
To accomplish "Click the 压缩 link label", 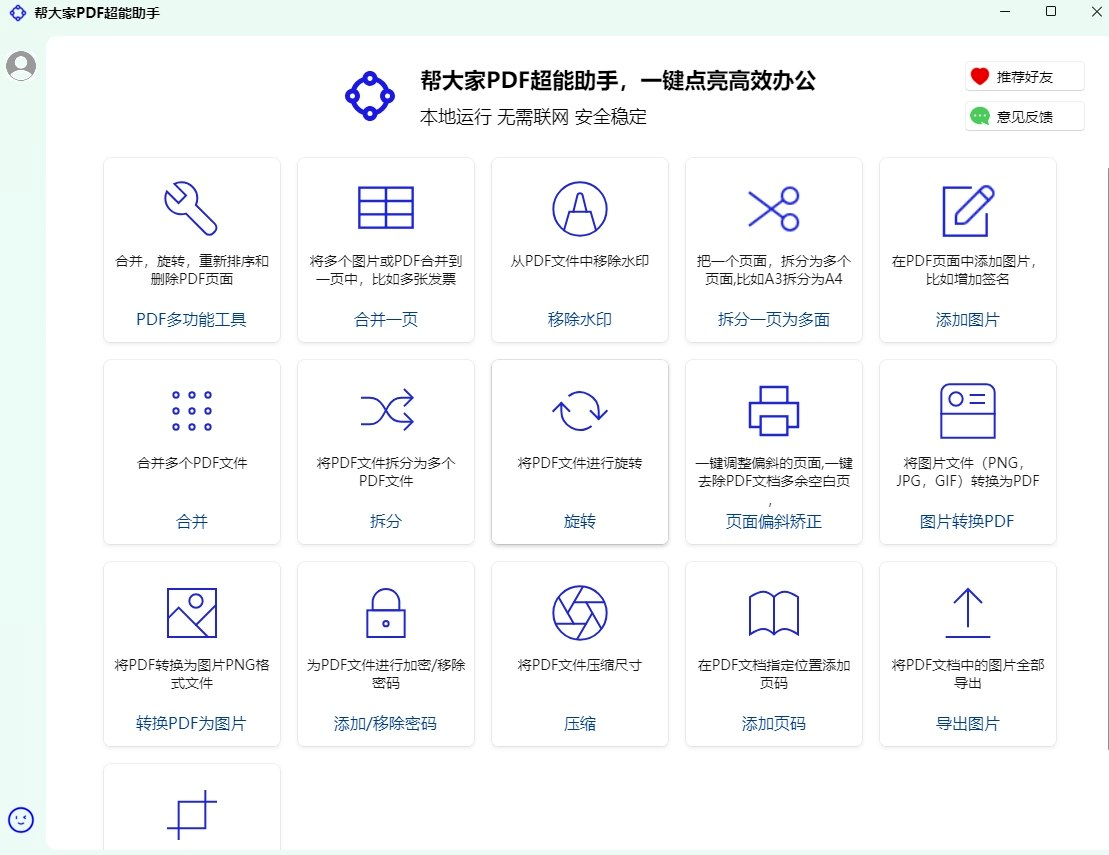I will pos(579,723).
